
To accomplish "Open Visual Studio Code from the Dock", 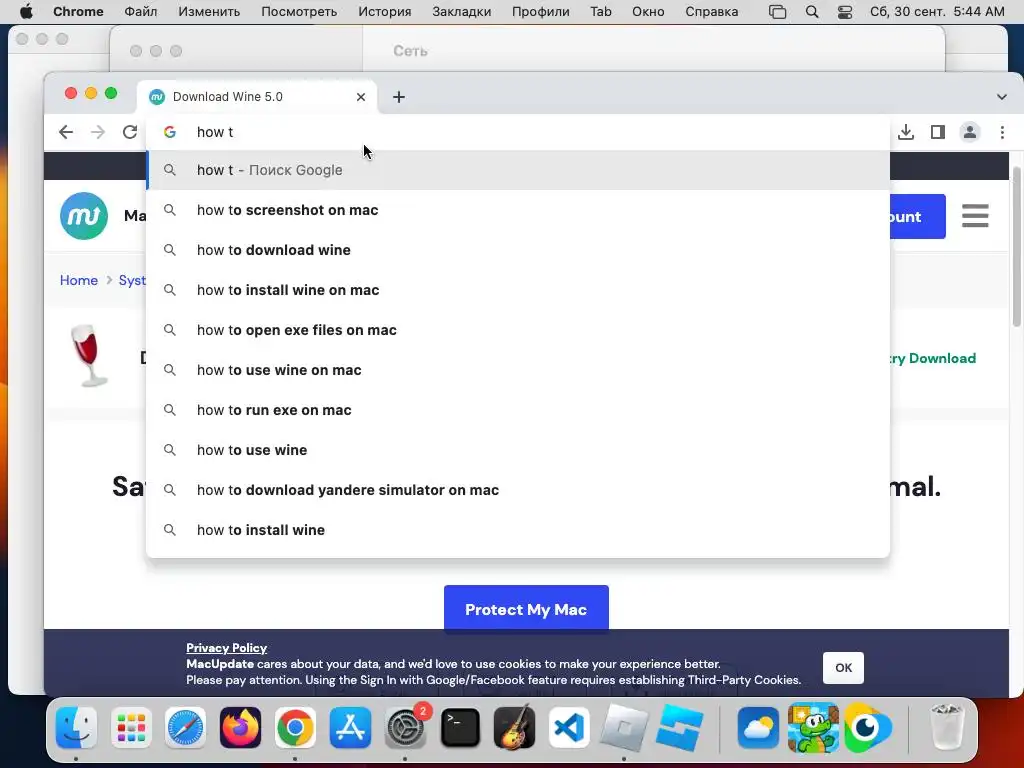I will pos(569,727).
